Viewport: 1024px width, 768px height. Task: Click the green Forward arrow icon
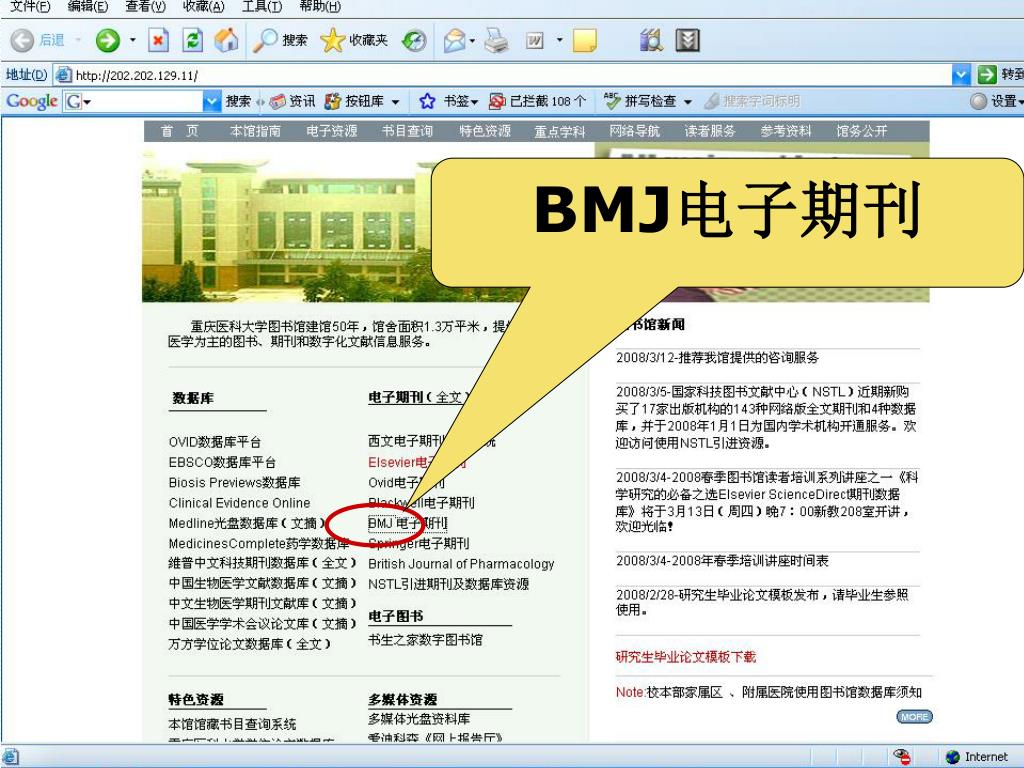coord(107,40)
